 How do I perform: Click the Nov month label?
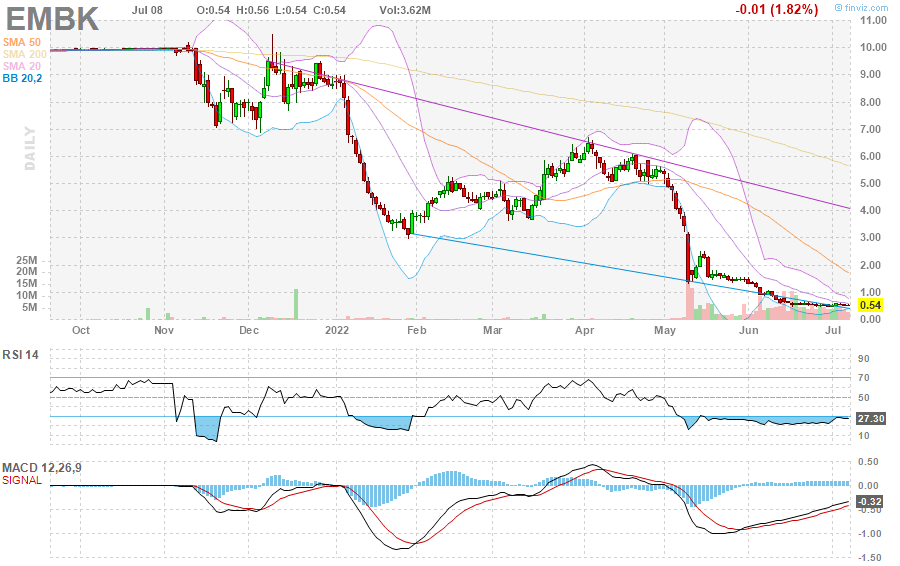coord(164,330)
